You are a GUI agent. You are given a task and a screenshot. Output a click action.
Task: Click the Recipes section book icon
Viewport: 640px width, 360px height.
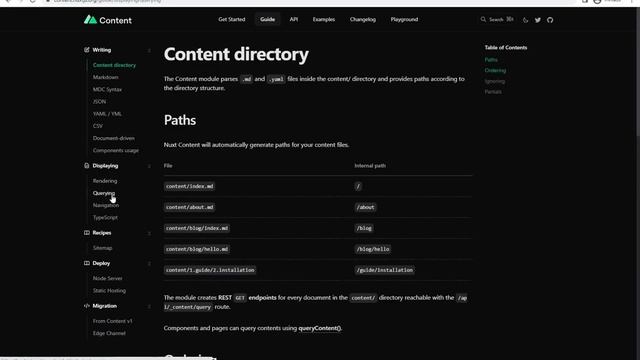point(87,233)
